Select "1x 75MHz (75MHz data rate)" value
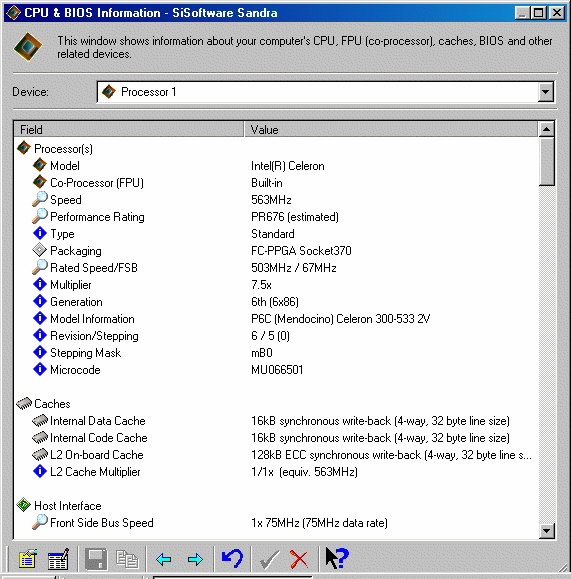Viewport: 571px width, 579px height. click(x=319, y=523)
